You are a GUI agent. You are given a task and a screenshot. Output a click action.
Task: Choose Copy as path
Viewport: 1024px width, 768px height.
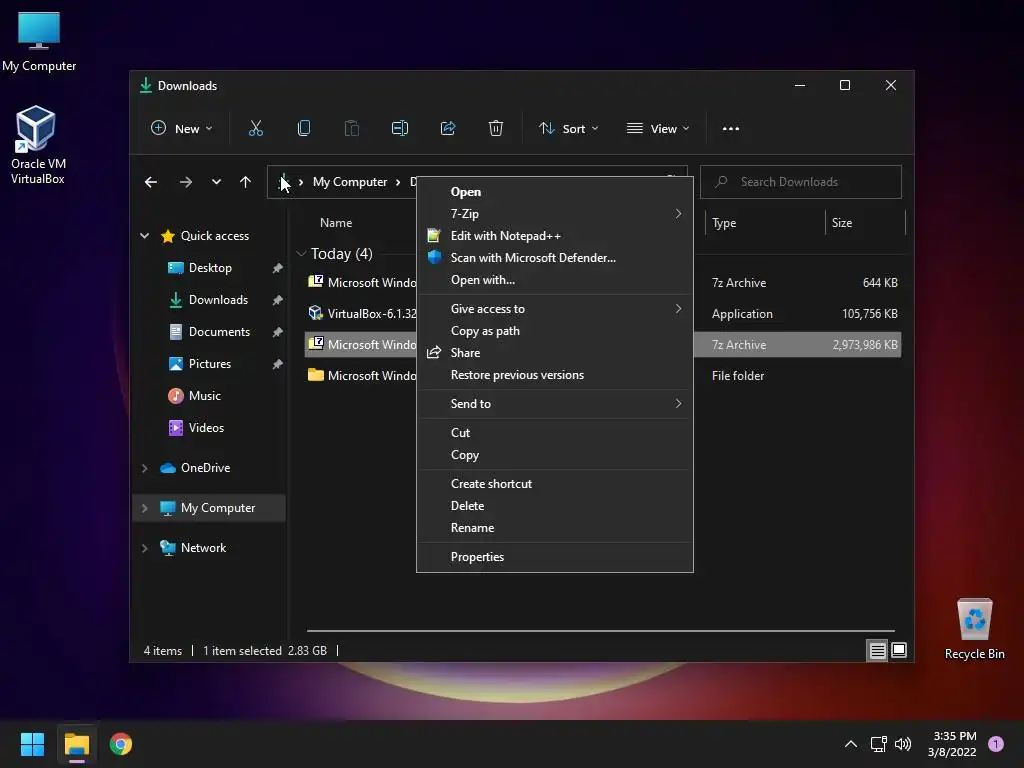[x=554, y=331]
